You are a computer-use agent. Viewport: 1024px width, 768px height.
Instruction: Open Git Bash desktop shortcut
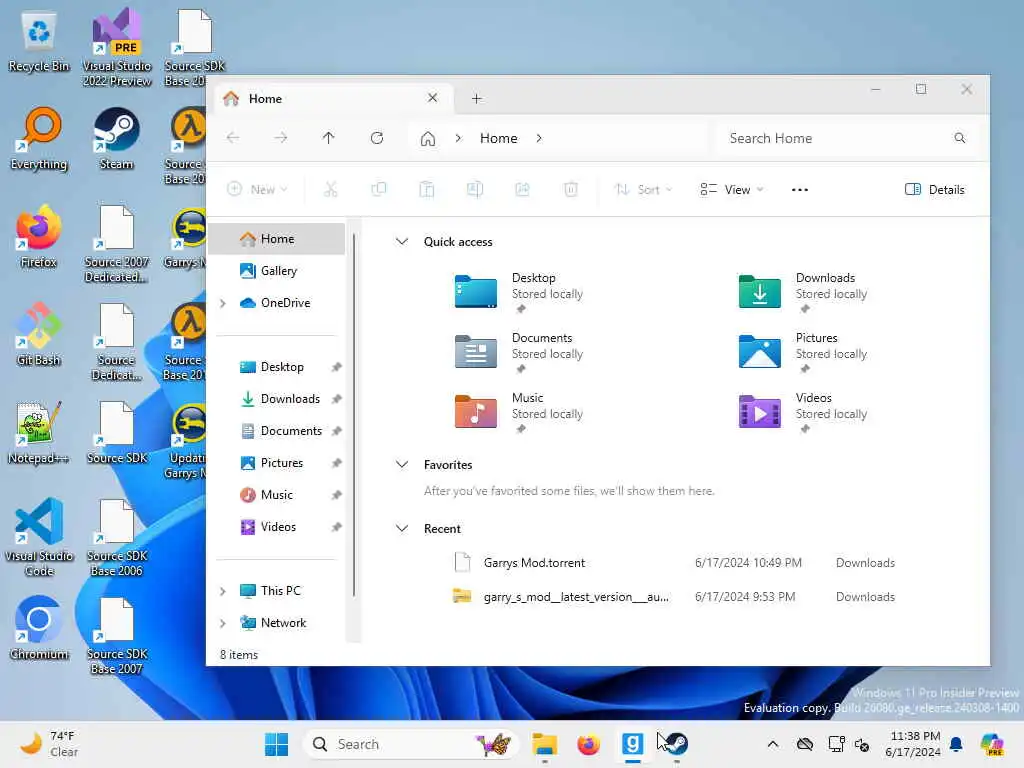click(x=39, y=334)
